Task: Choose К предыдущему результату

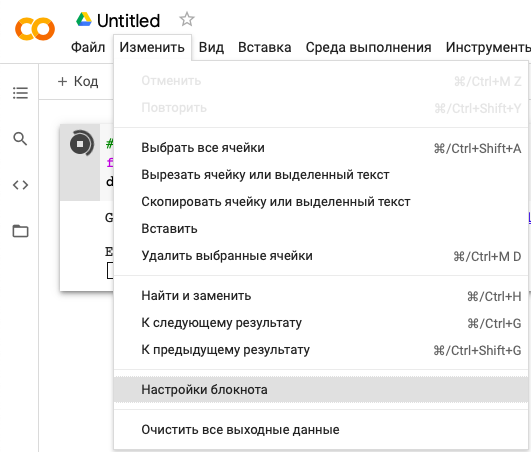Action: pos(321,350)
